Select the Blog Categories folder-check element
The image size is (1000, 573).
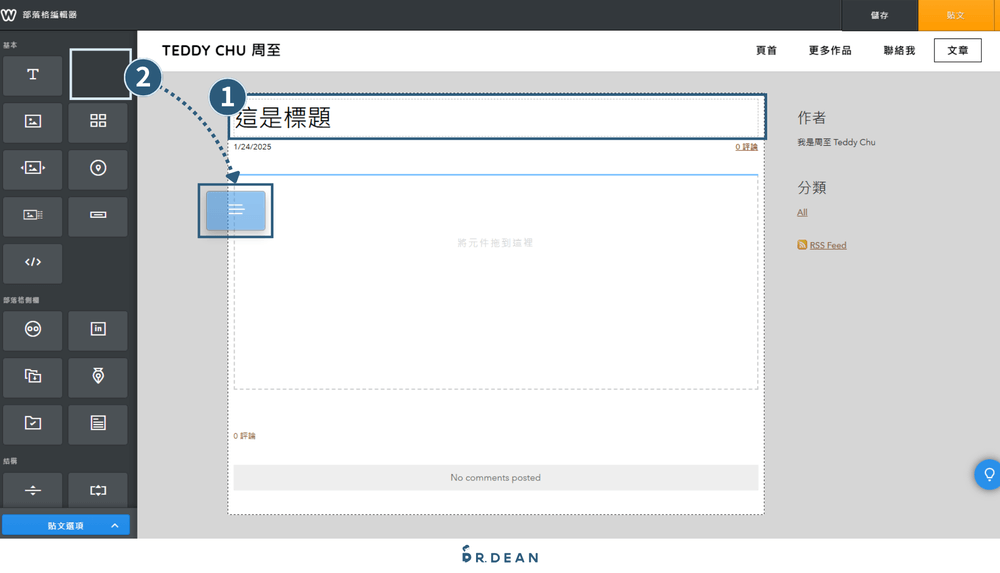tap(33, 424)
